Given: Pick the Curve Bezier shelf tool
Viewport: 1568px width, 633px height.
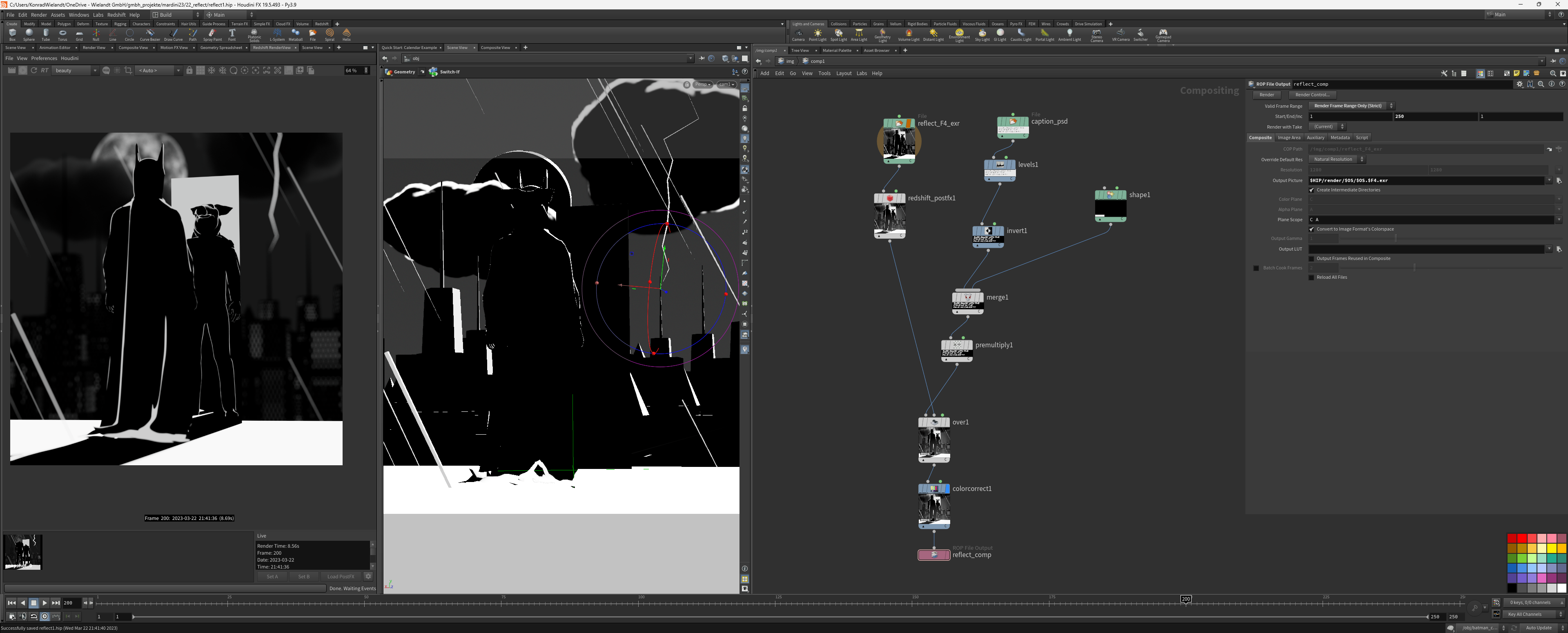Looking at the screenshot, I should (150, 35).
